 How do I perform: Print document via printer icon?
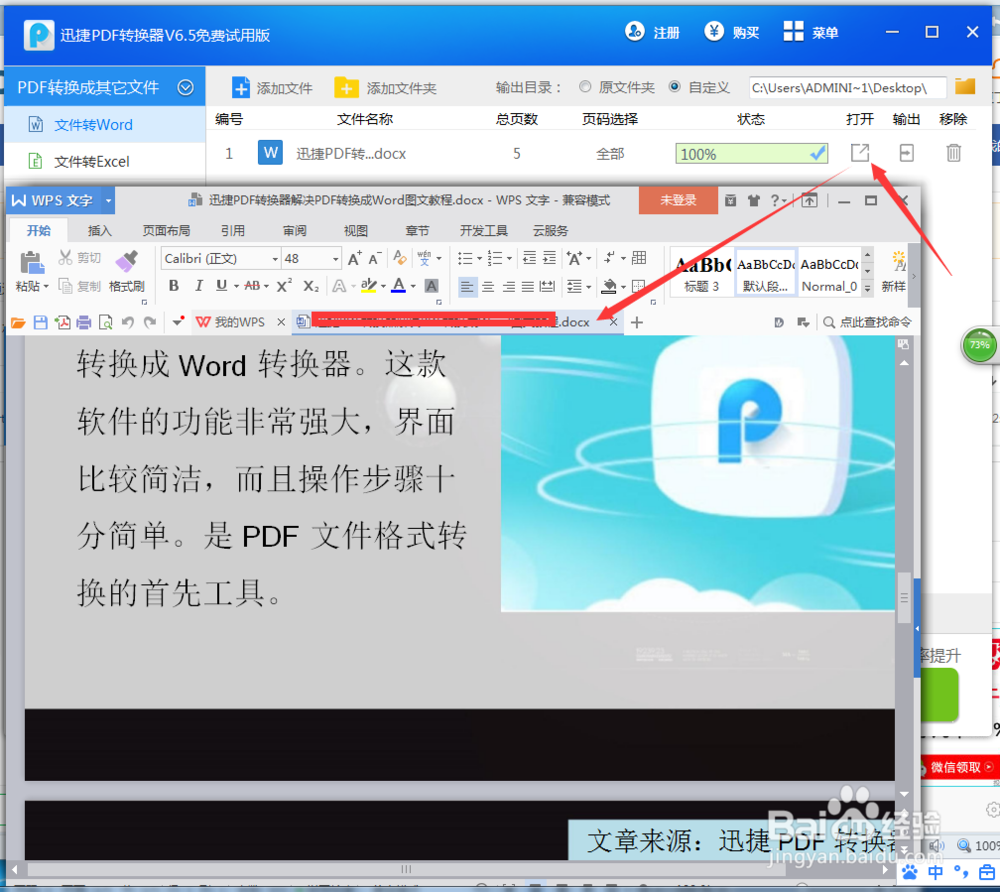pyautogui.click(x=84, y=323)
